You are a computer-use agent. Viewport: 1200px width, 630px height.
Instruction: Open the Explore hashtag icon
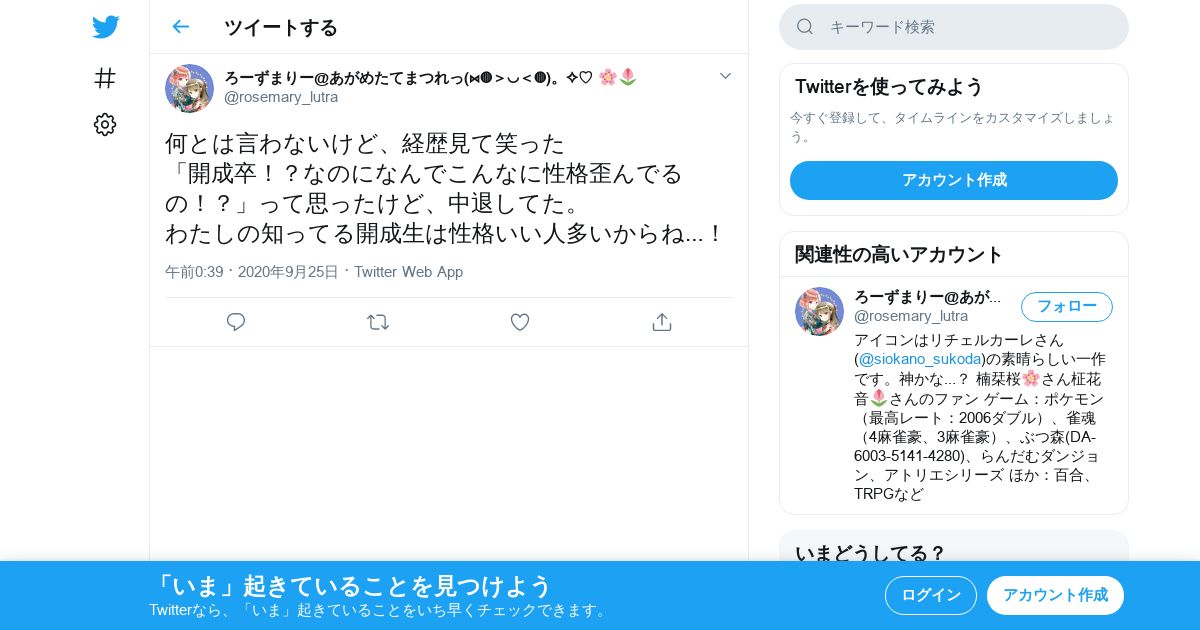click(105, 78)
